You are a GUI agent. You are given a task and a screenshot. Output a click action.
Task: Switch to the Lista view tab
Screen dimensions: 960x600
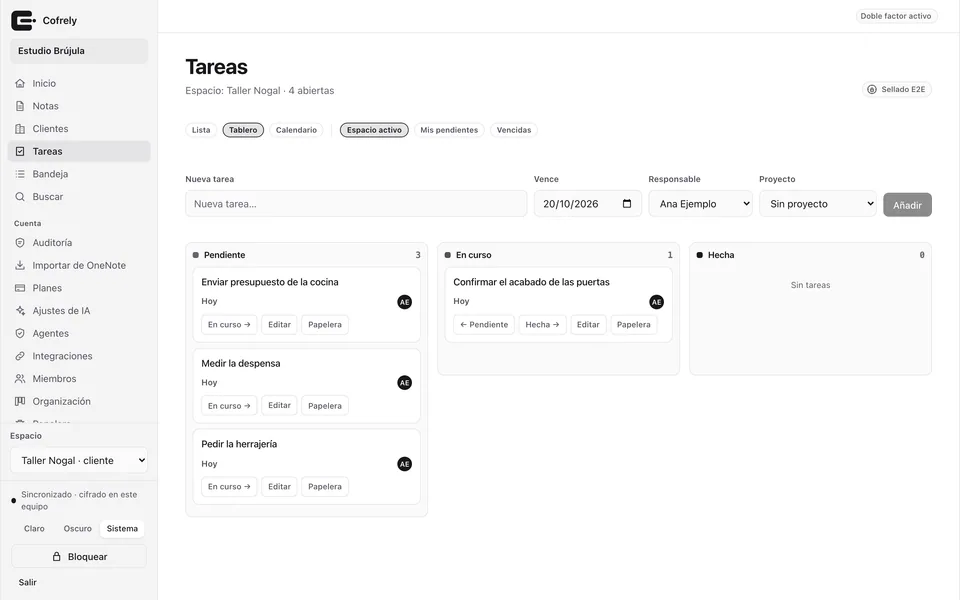tap(201, 130)
